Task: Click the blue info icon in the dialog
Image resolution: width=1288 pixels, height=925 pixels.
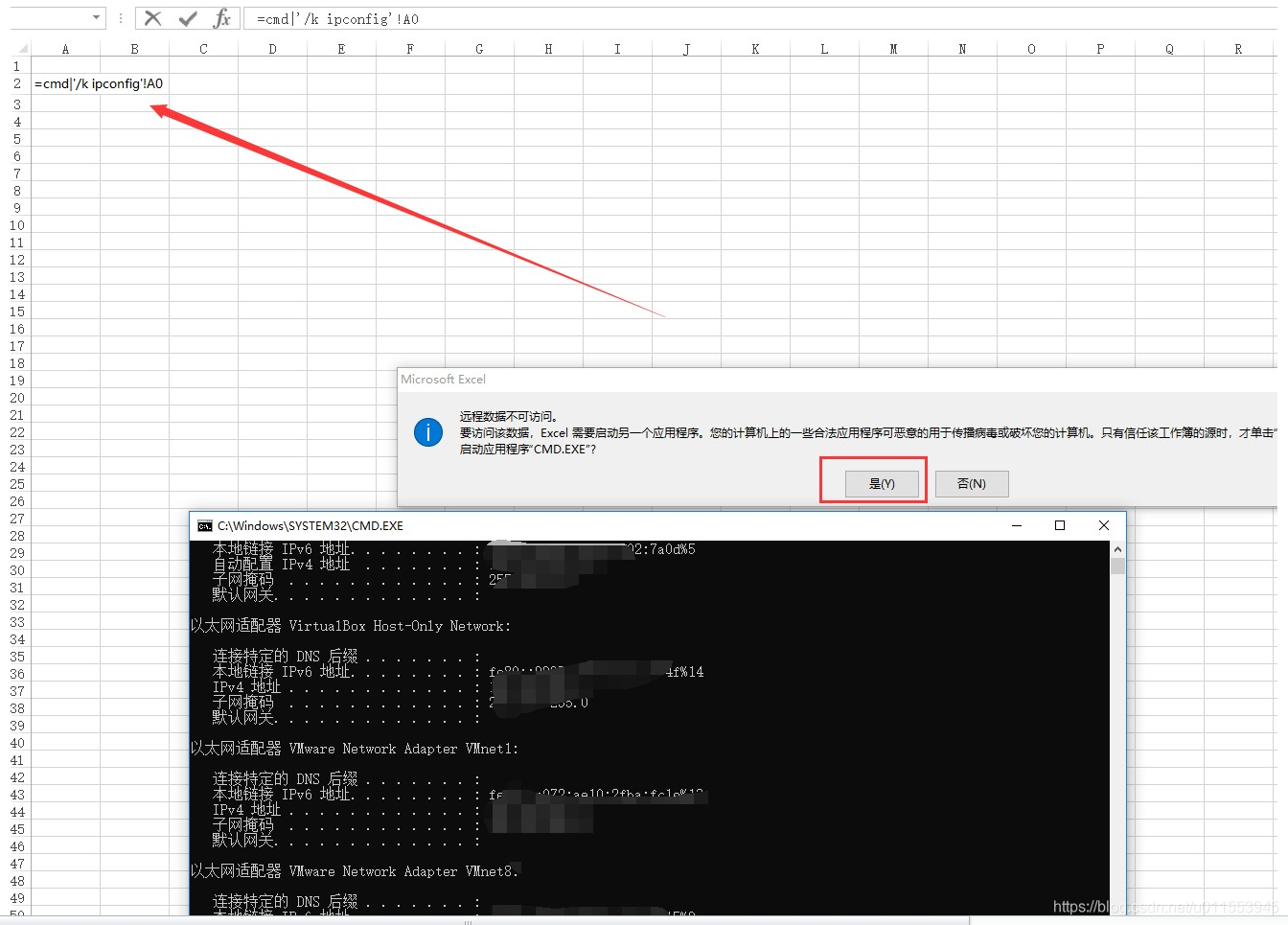Action: point(428,432)
